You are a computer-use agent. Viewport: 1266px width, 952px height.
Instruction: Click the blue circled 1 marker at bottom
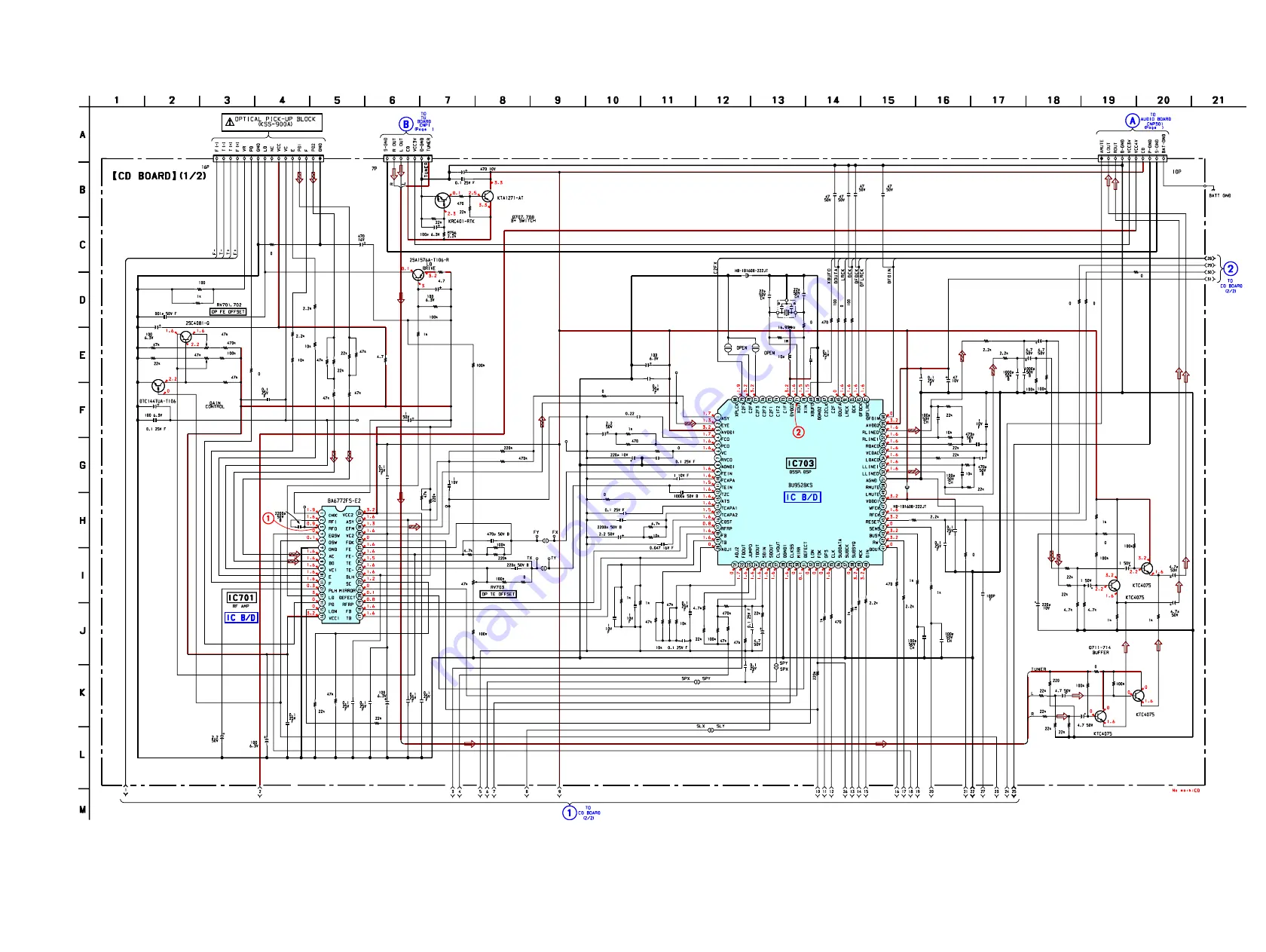click(570, 813)
